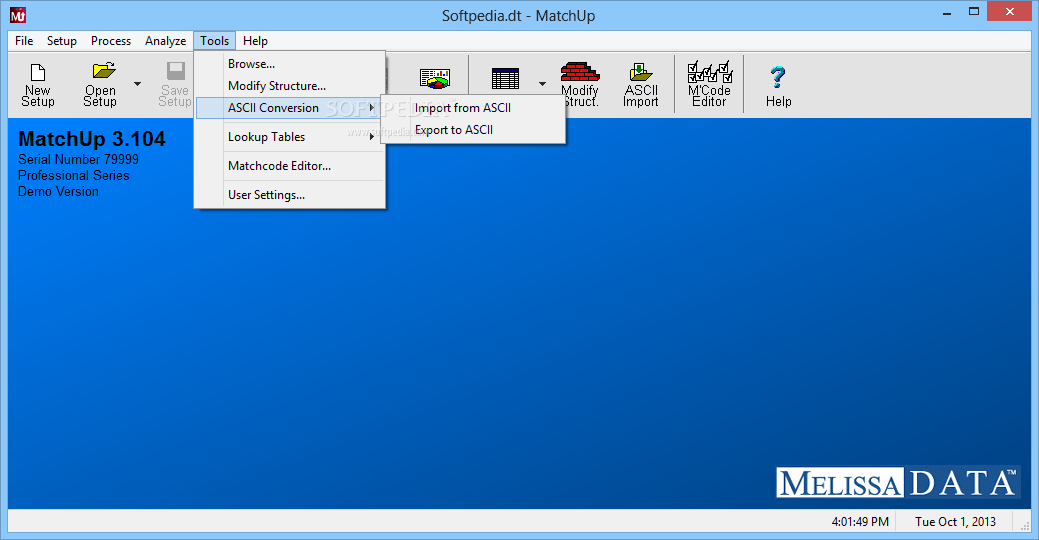1039x540 pixels.
Task: Close the MatchUp window
Action: [1010, 12]
